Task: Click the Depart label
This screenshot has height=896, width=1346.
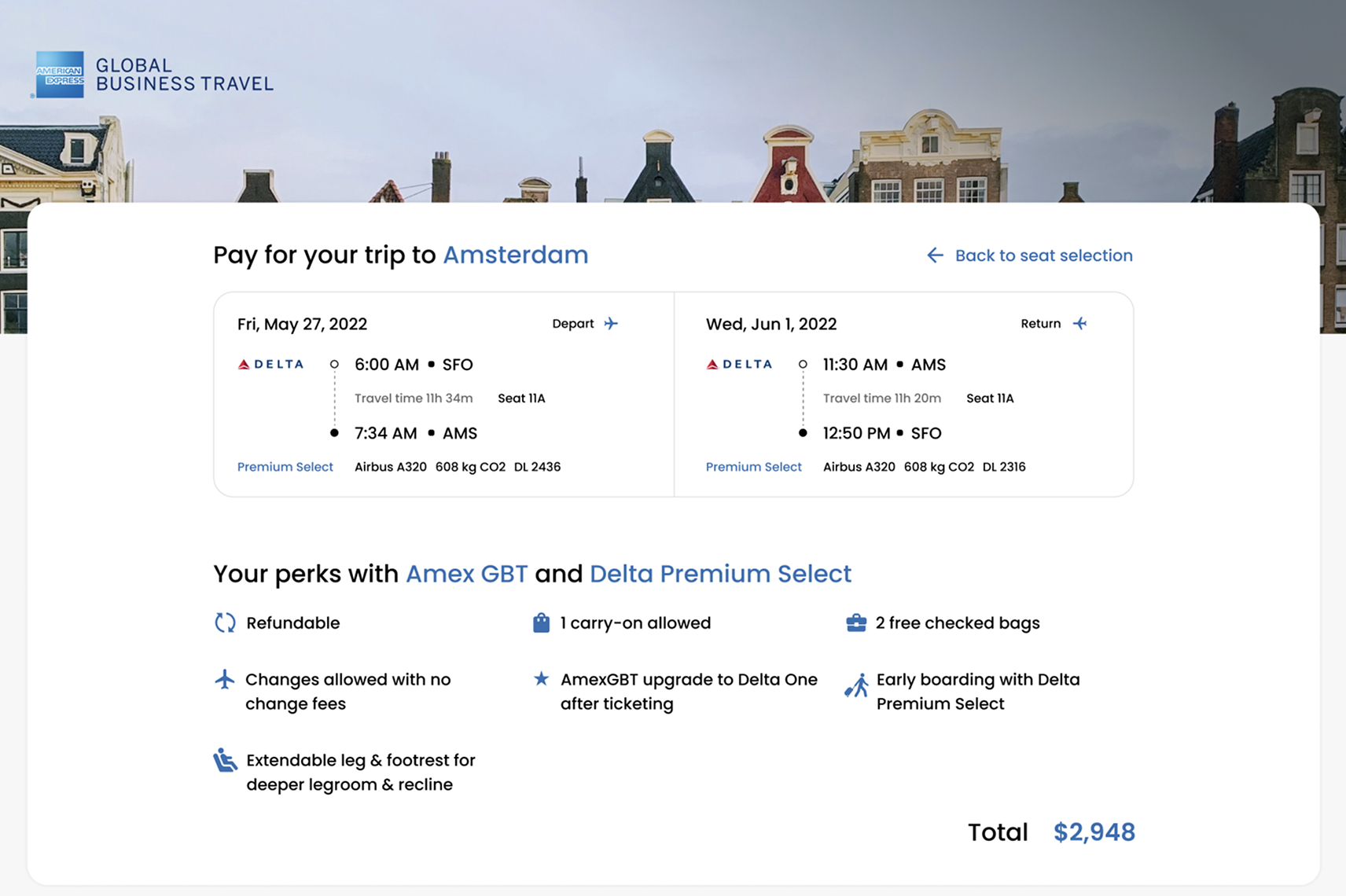Action: pos(573,324)
